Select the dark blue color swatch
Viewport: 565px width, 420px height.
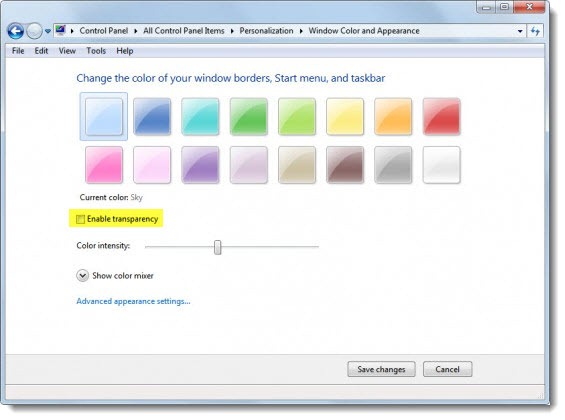(x=152, y=116)
